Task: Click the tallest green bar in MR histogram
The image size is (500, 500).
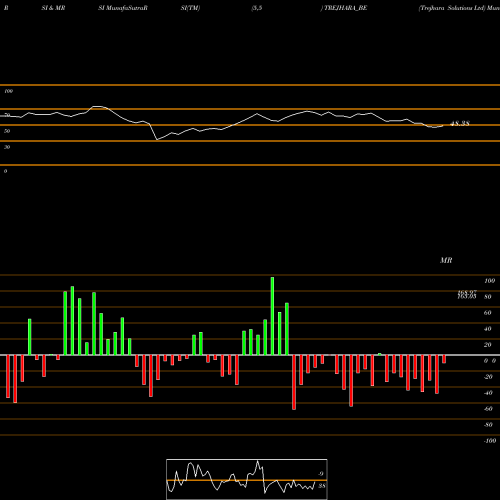Action: click(272, 316)
